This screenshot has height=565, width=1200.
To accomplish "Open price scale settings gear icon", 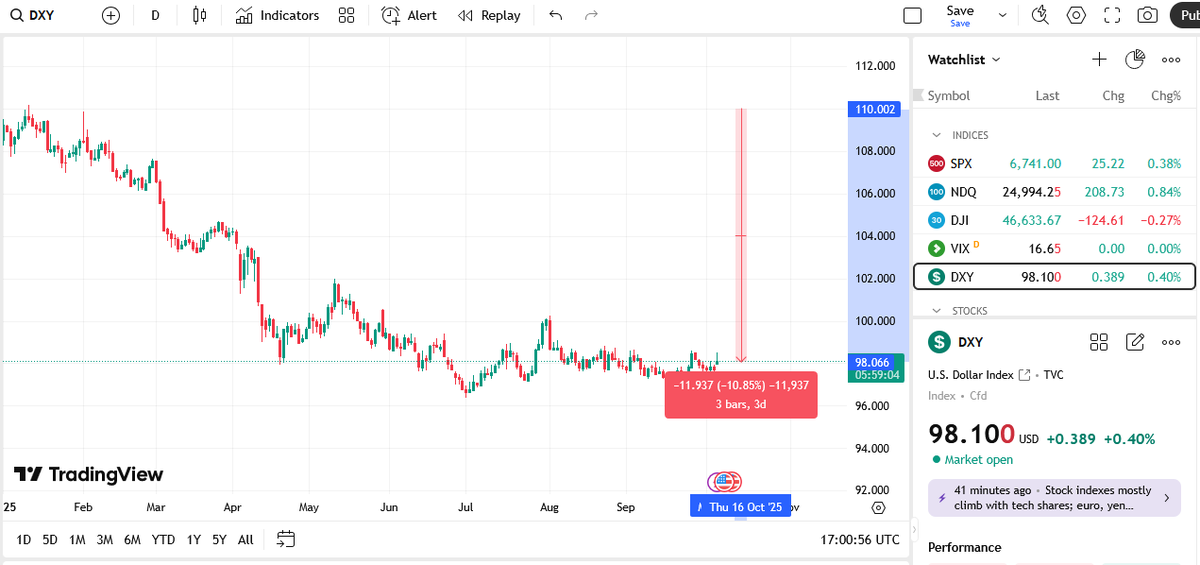I will (878, 507).
